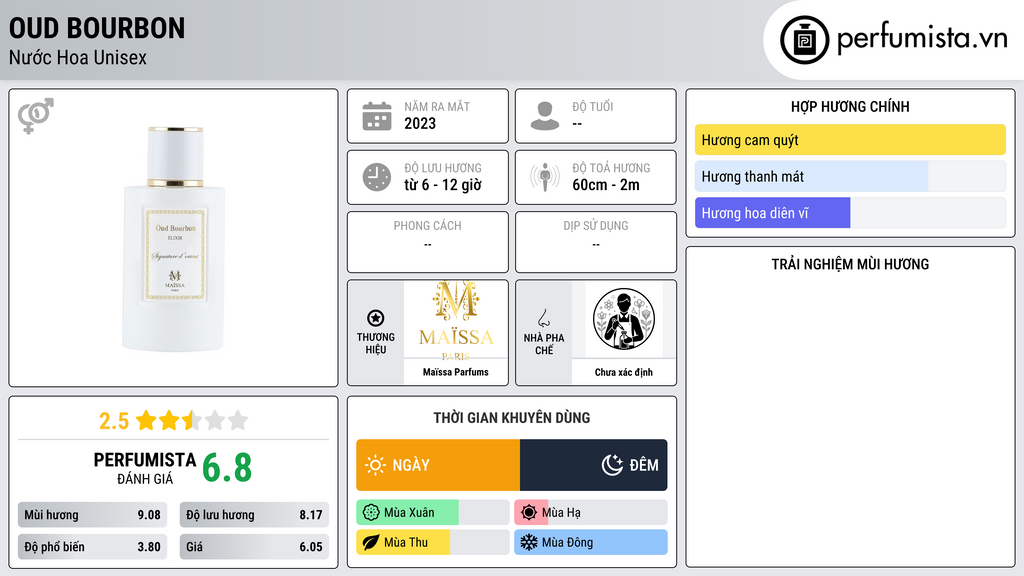The image size is (1024, 576).
Task: Click the unisex gender symbol icon
Action: [x=36, y=116]
